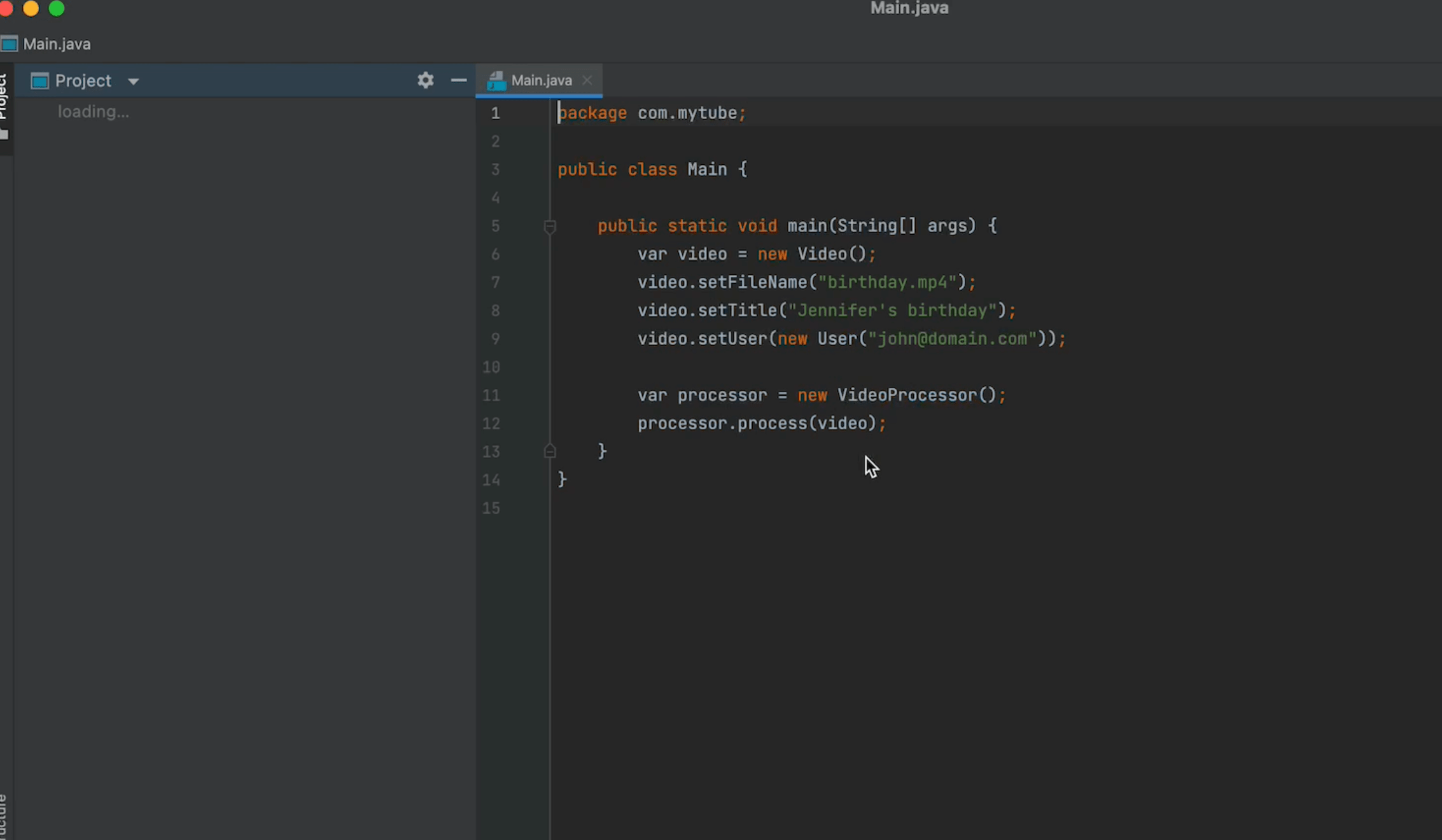Click the fold end marker at line 13
This screenshot has width=1442, height=840.
550,451
